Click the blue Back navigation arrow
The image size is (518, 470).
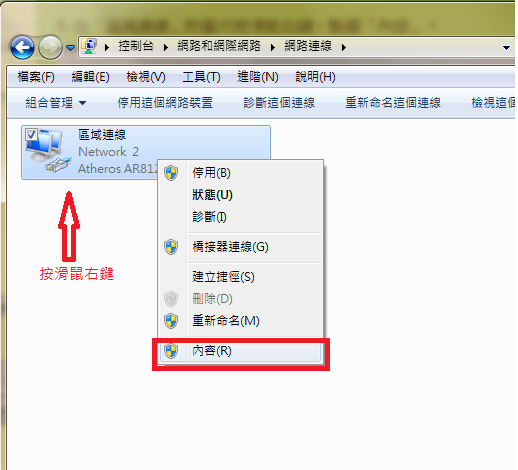click(22, 47)
